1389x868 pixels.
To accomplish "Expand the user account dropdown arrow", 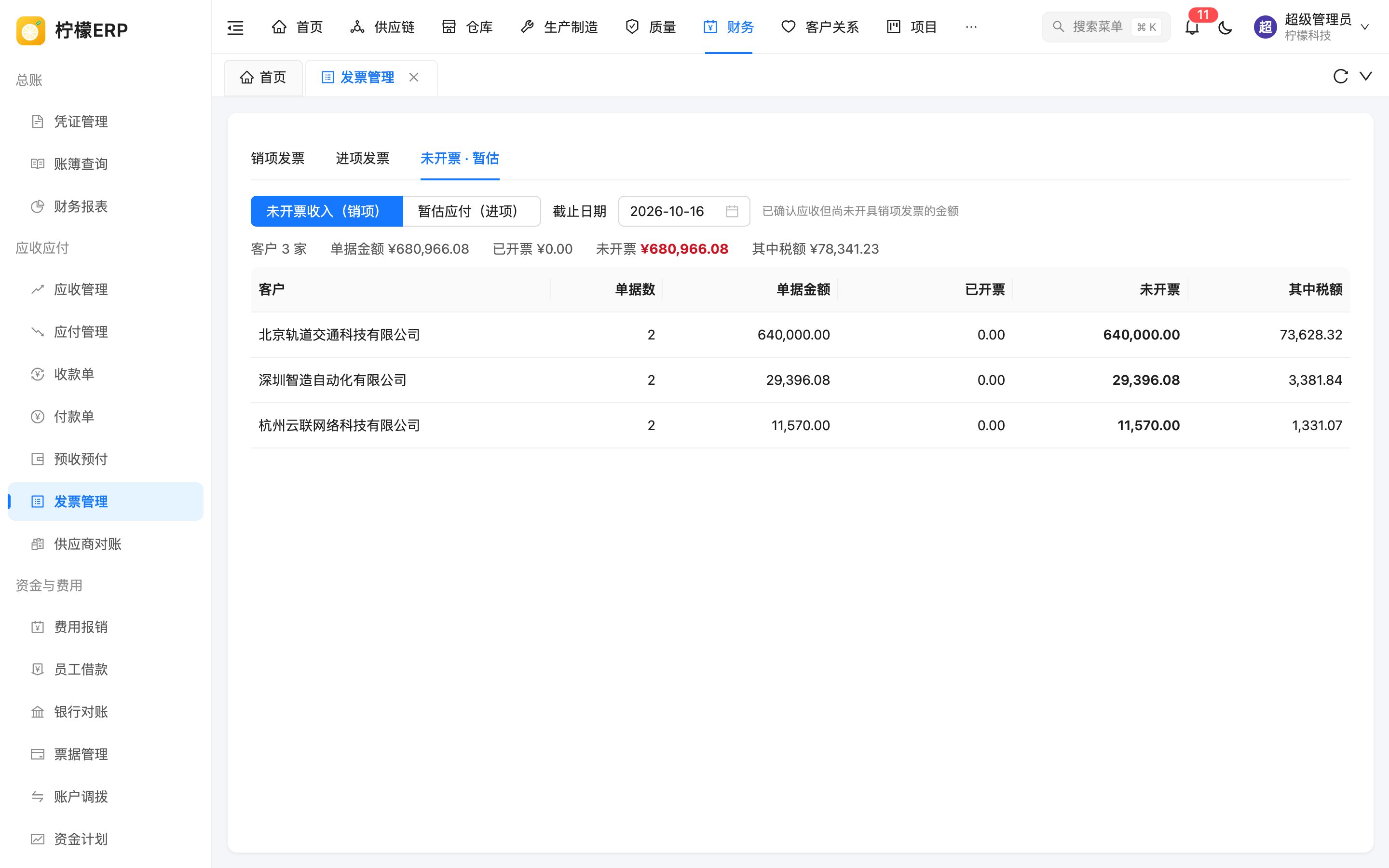I will click(1365, 27).
